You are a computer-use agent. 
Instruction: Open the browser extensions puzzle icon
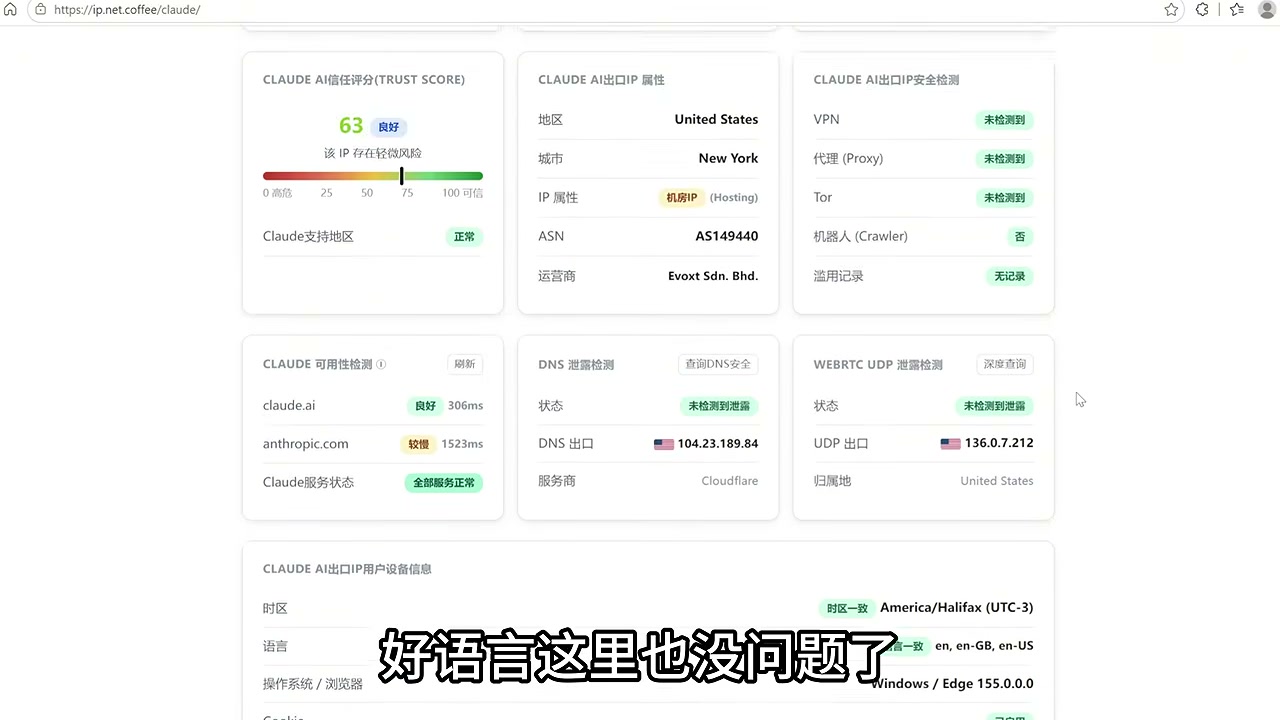click(x=1203, y=9)
